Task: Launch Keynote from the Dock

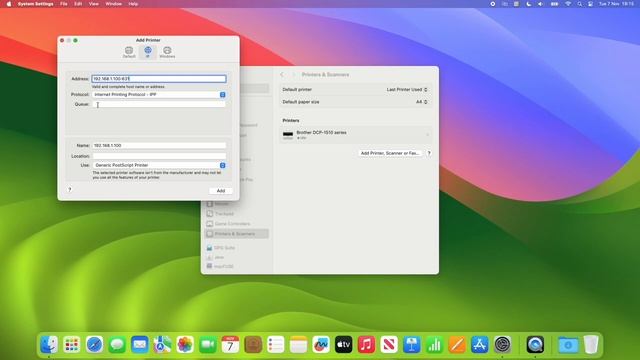Action: click(x=411, y=344)
